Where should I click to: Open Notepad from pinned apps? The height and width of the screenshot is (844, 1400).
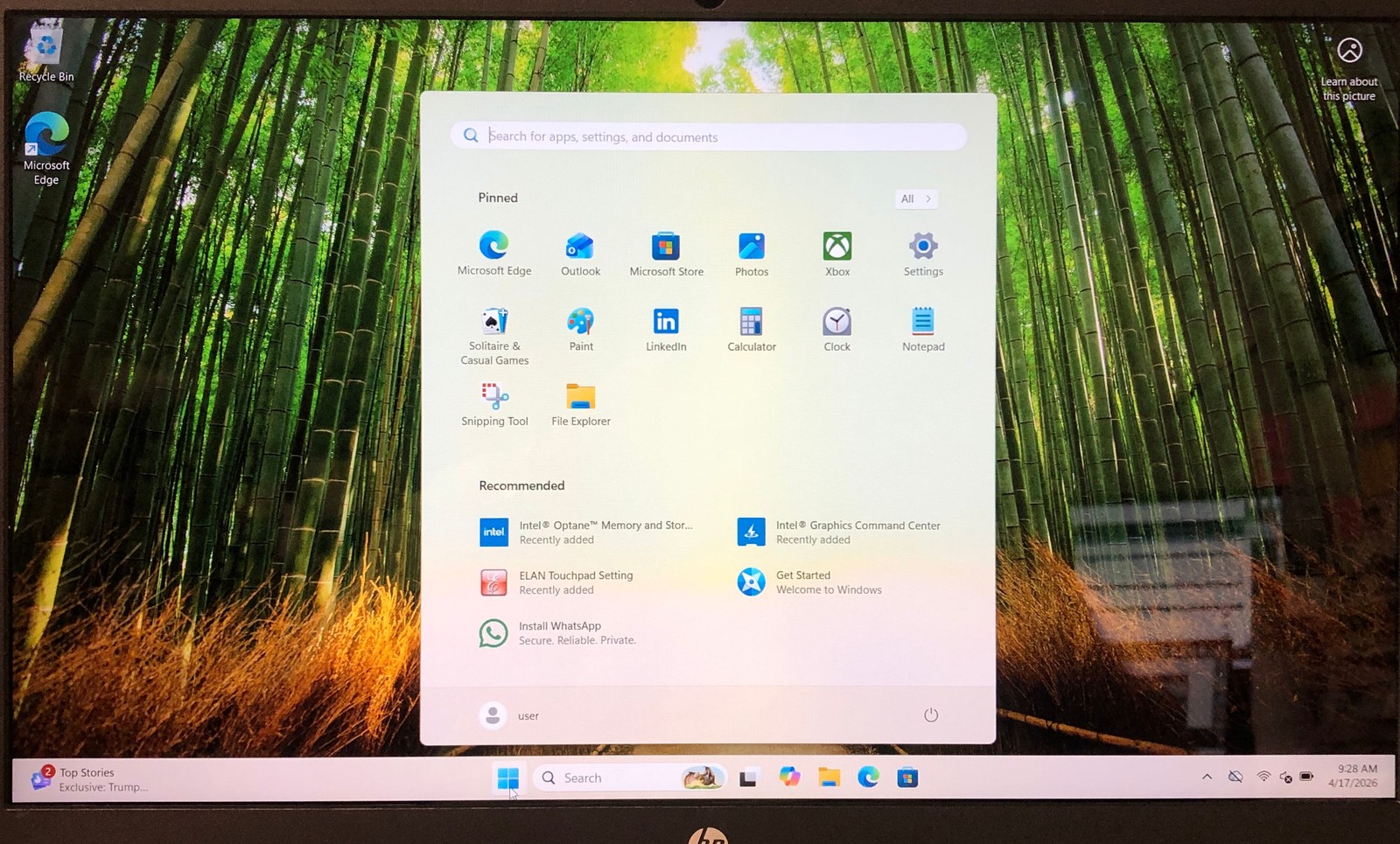[x=923, y=330]
